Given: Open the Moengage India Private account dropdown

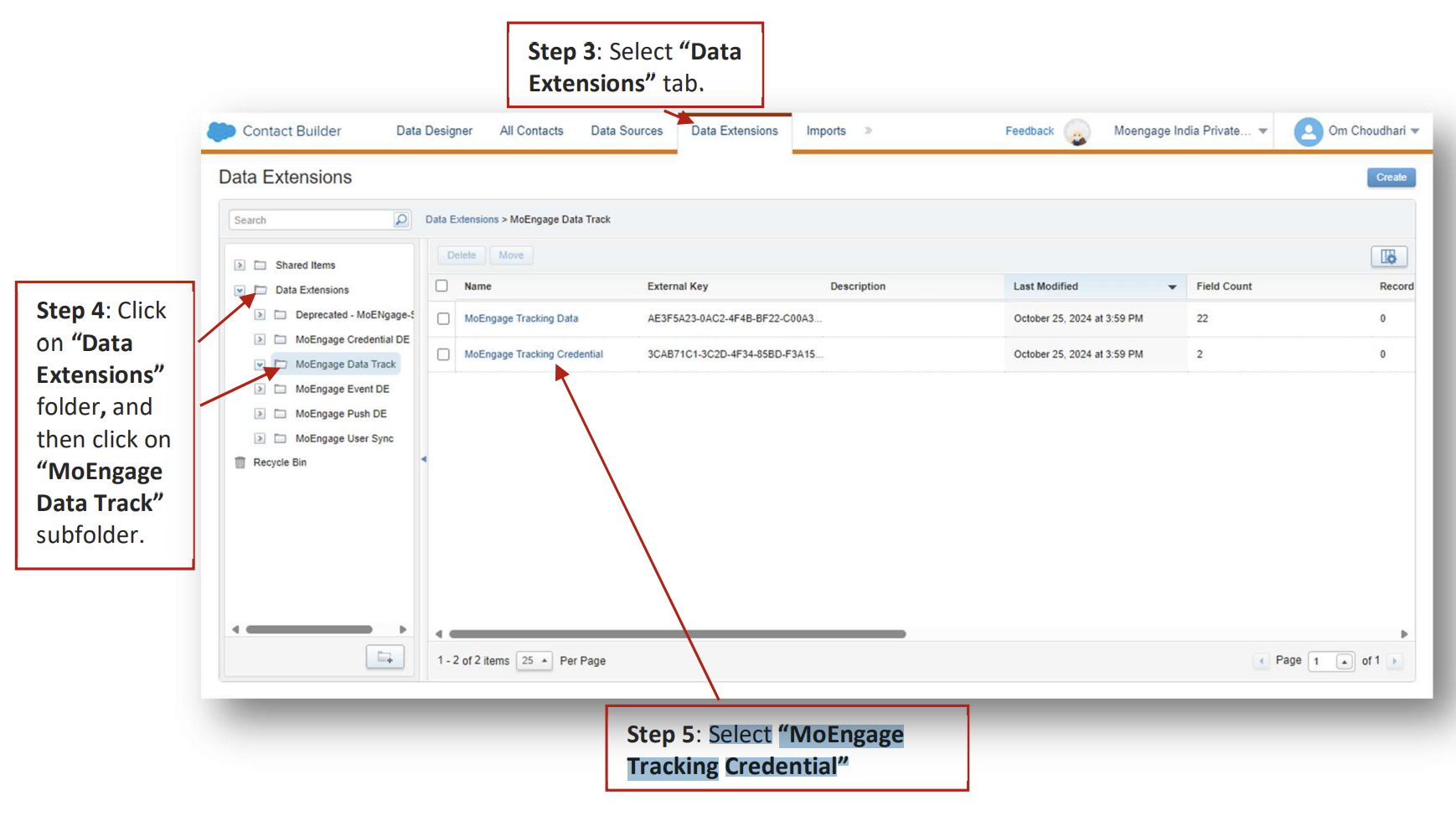Looking at the screenshot, I should tap(1262, 132).
